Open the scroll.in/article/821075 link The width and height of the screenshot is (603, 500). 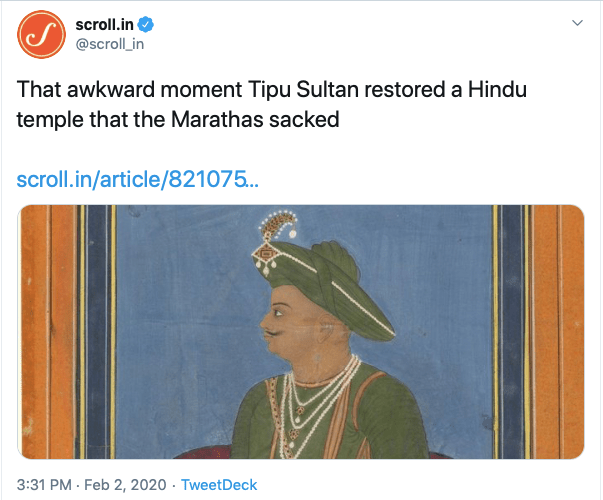(138, 180)
